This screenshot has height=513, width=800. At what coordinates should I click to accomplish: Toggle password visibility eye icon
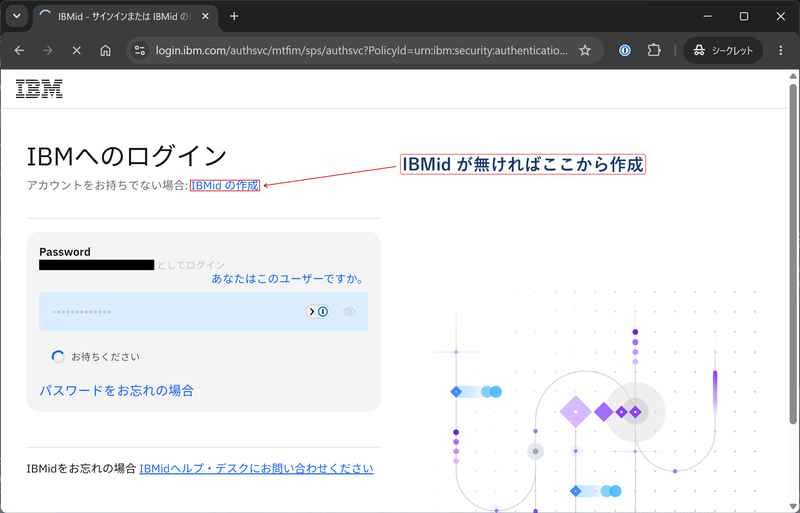click(349, 311)
